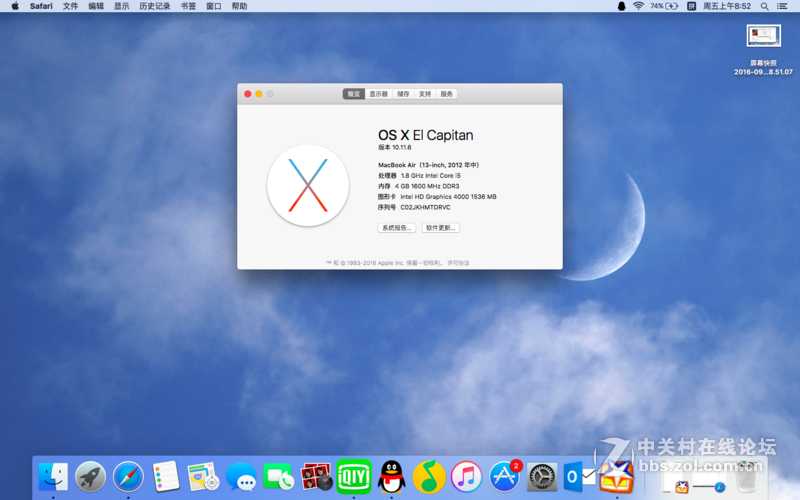Click the Intel HD Graphics 4000 line

tap(437, 197)
